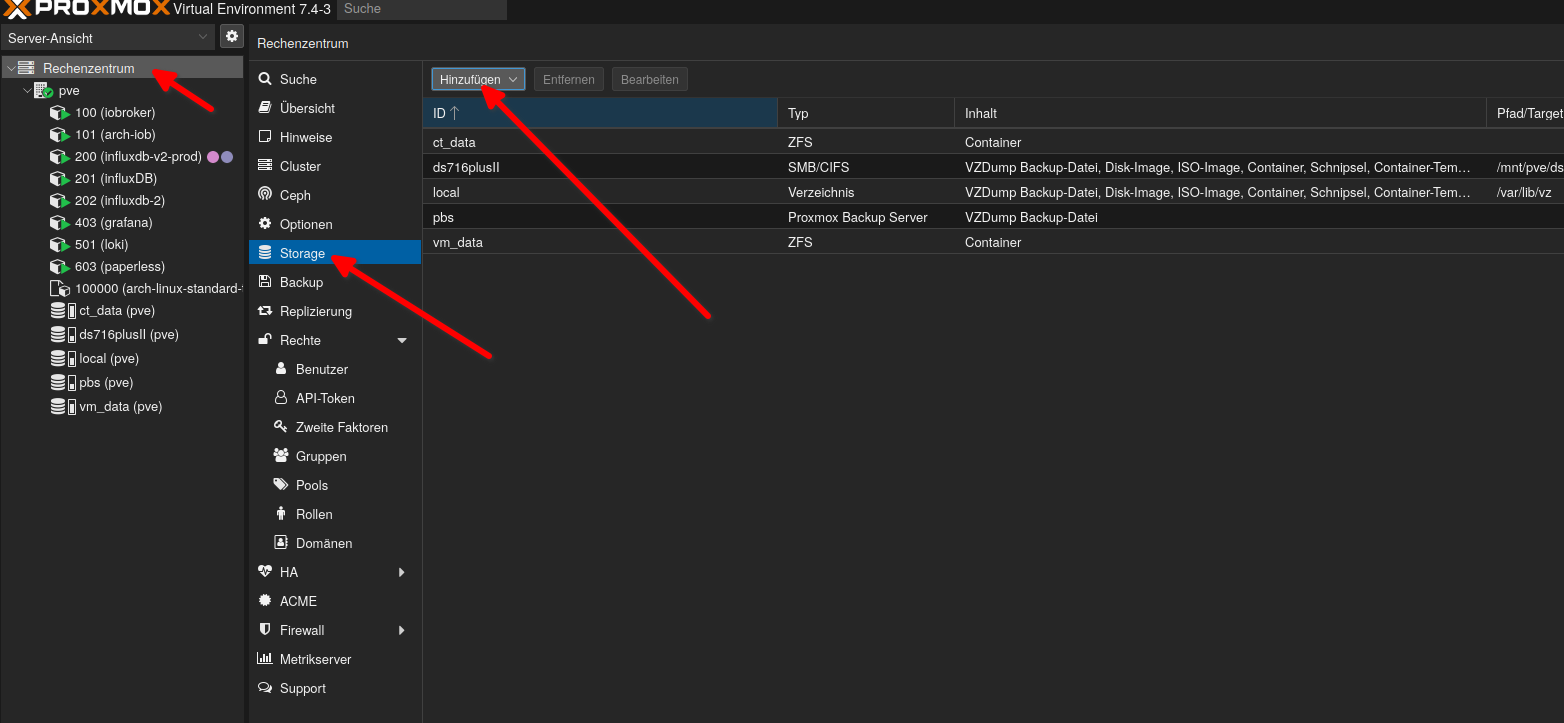1564x723 pixels.
Task: Open Benutzer under Rechte
Action: coord(335,369)
